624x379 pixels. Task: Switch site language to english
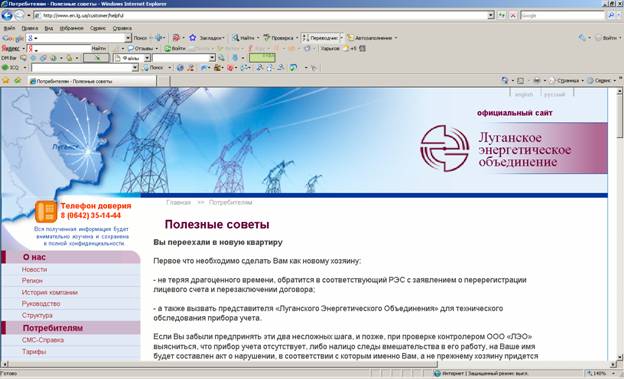coord(524,95)
